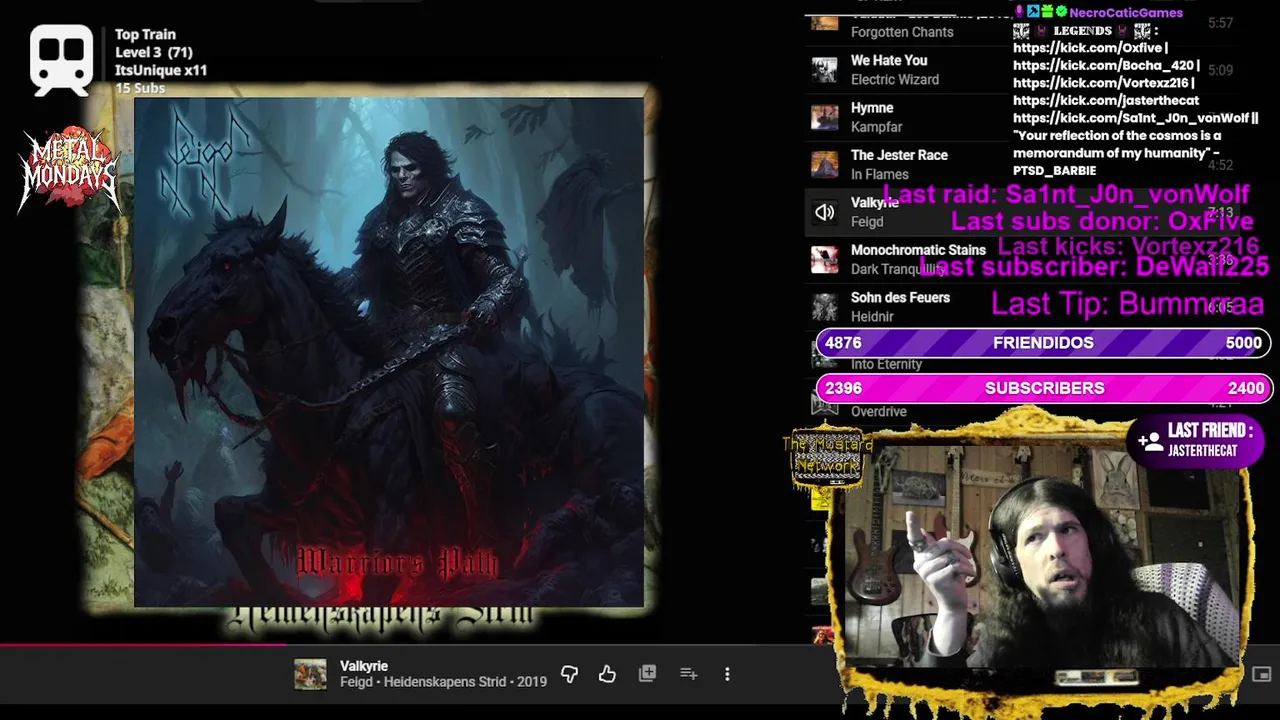
Task: Open the miniplayer icon in the player bar
Action: (x=1261, y=675)
